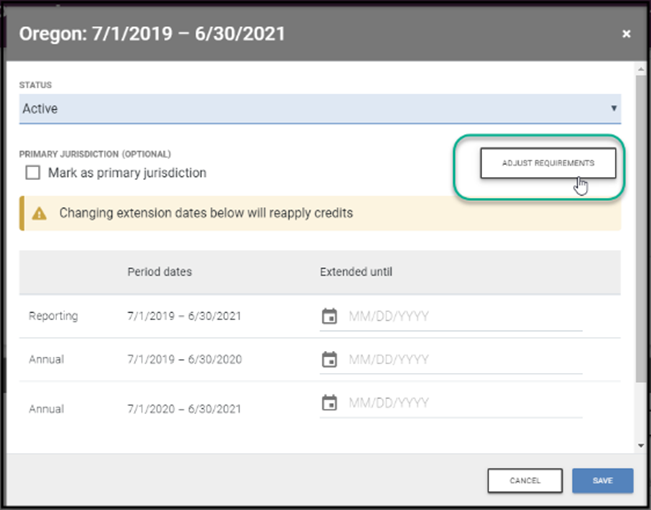
Task: Click the yellow warning triangle icon
Action: (39, 213)
